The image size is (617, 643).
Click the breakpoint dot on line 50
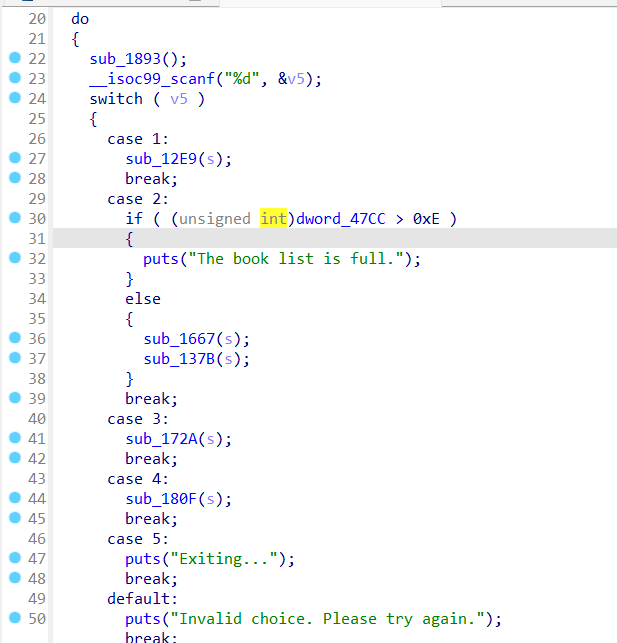[15, 618]
